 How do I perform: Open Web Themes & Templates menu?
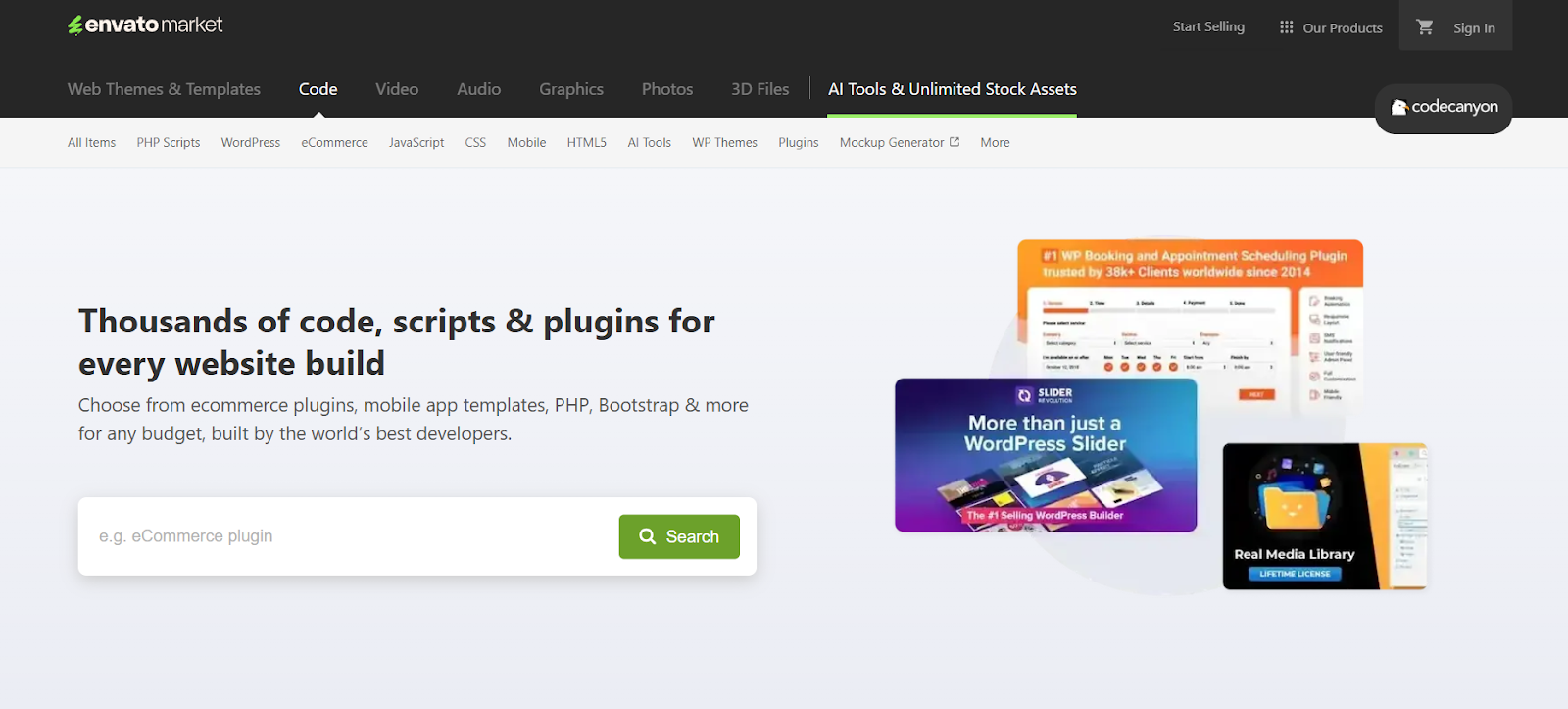coord(164,89)
